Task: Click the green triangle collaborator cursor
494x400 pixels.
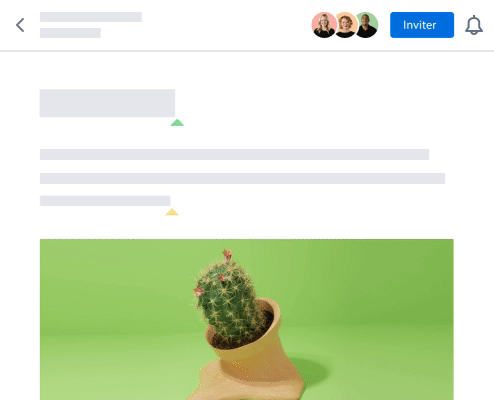Action: (x=177, y=123)
